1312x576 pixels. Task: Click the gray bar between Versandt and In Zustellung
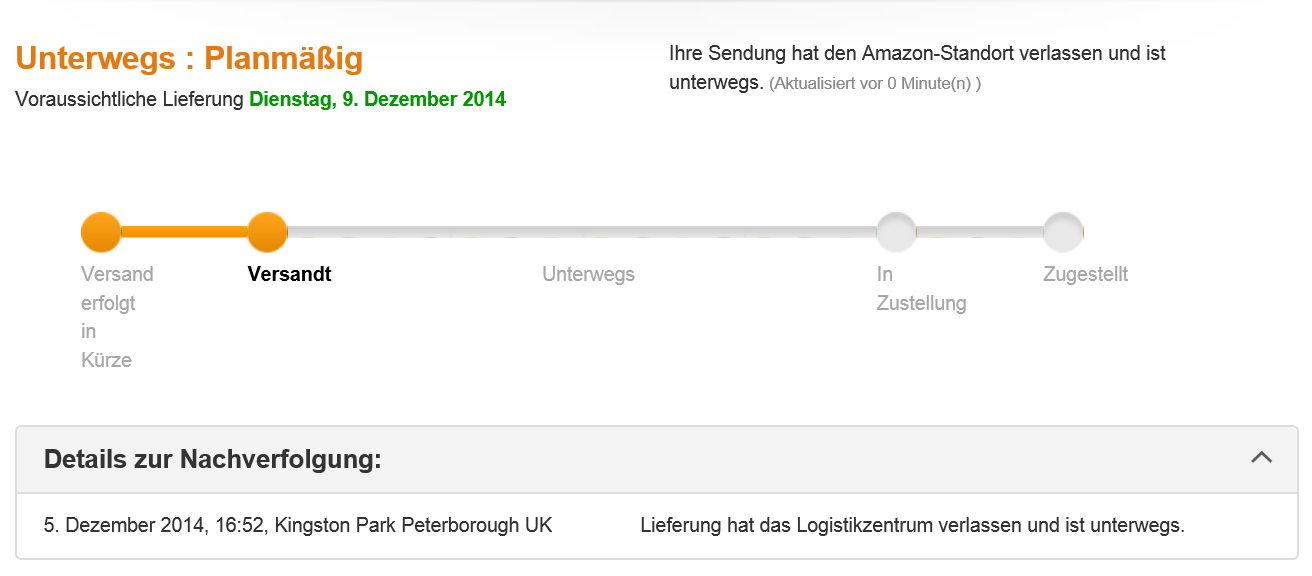580,232
